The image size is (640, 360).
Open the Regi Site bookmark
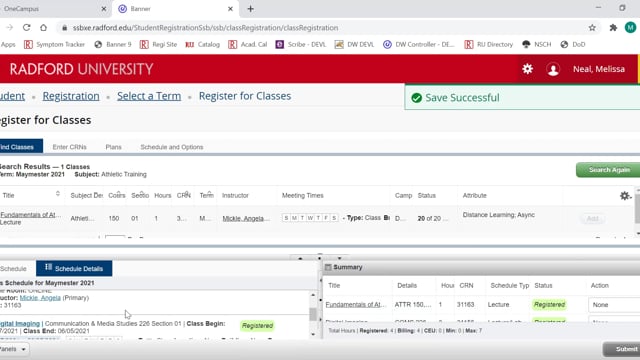(x=158, y=44)
